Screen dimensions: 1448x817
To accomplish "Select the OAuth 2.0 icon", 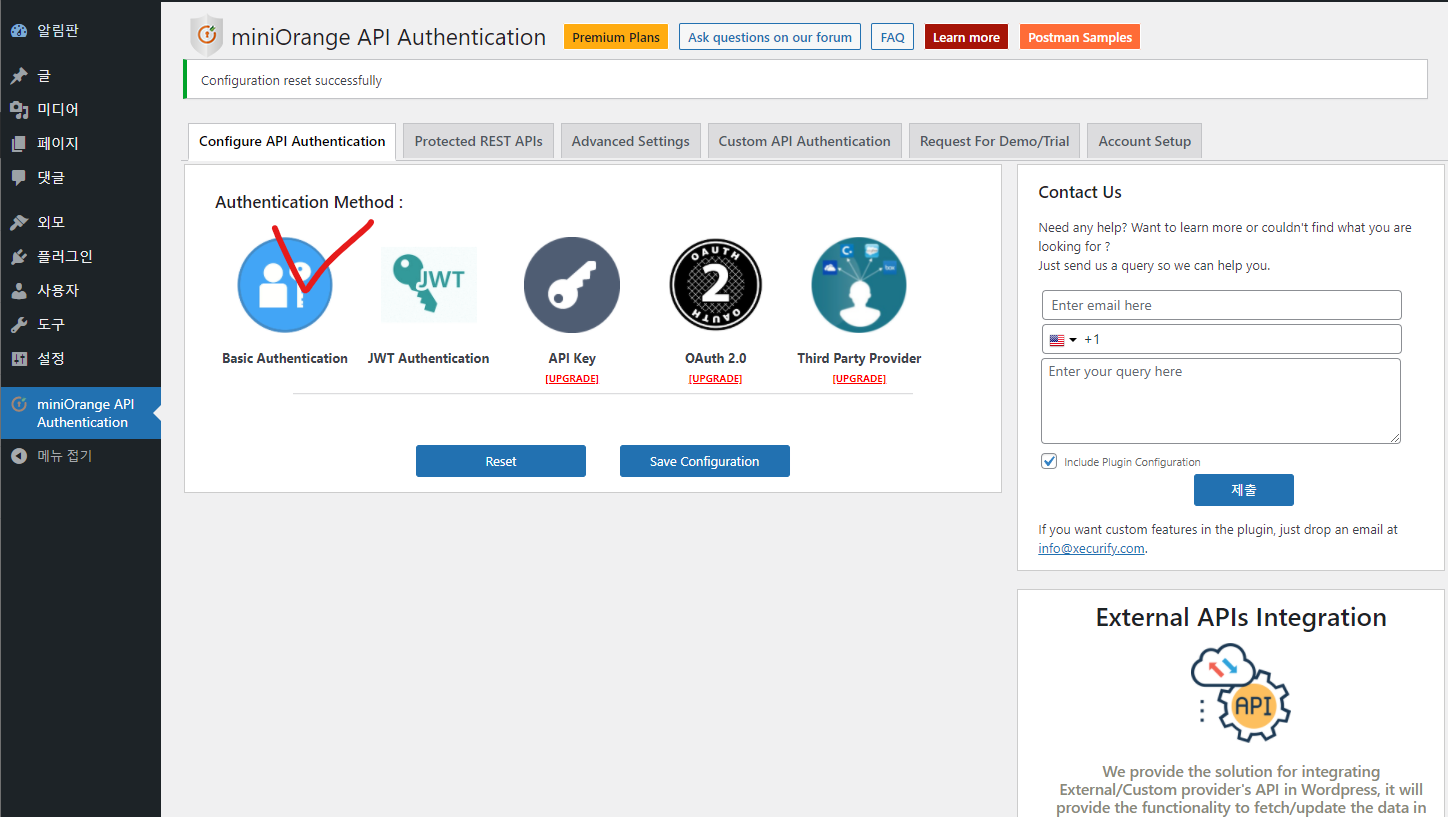I will coord(716,285).
